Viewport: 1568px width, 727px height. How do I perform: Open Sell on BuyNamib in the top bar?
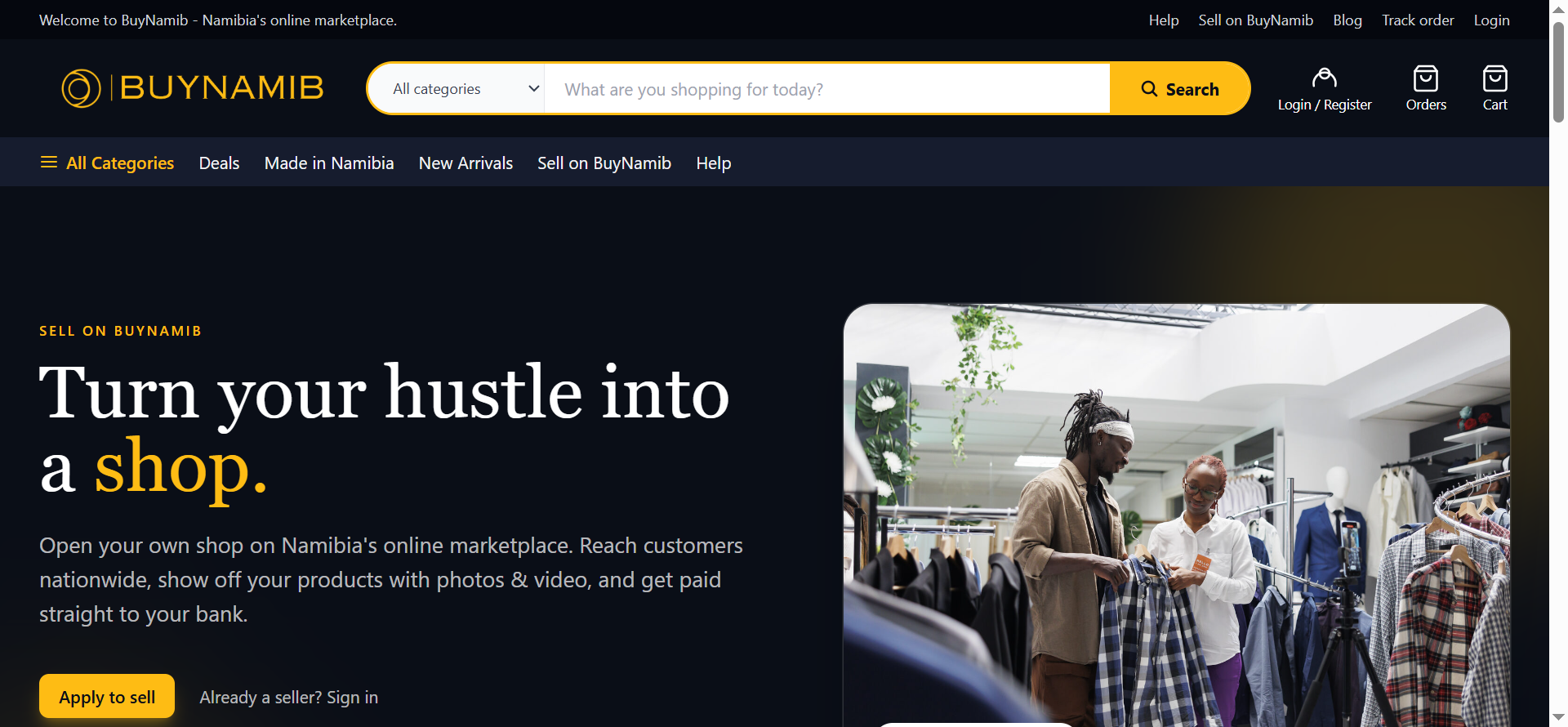pos(1255,20)
